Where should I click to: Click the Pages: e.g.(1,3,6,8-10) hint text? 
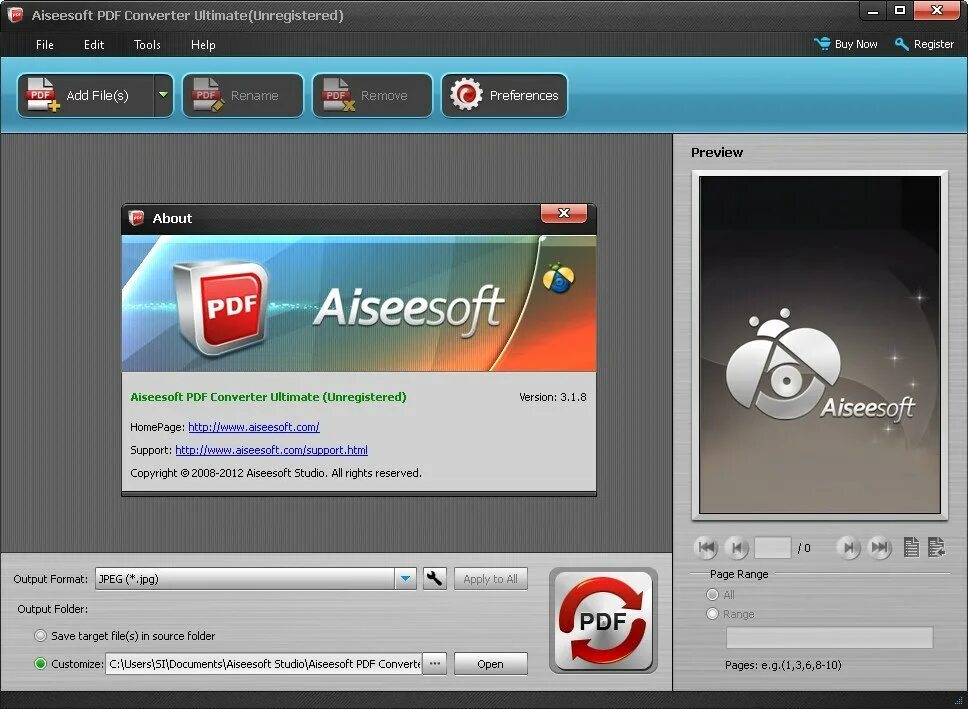[x=783, y=665]
